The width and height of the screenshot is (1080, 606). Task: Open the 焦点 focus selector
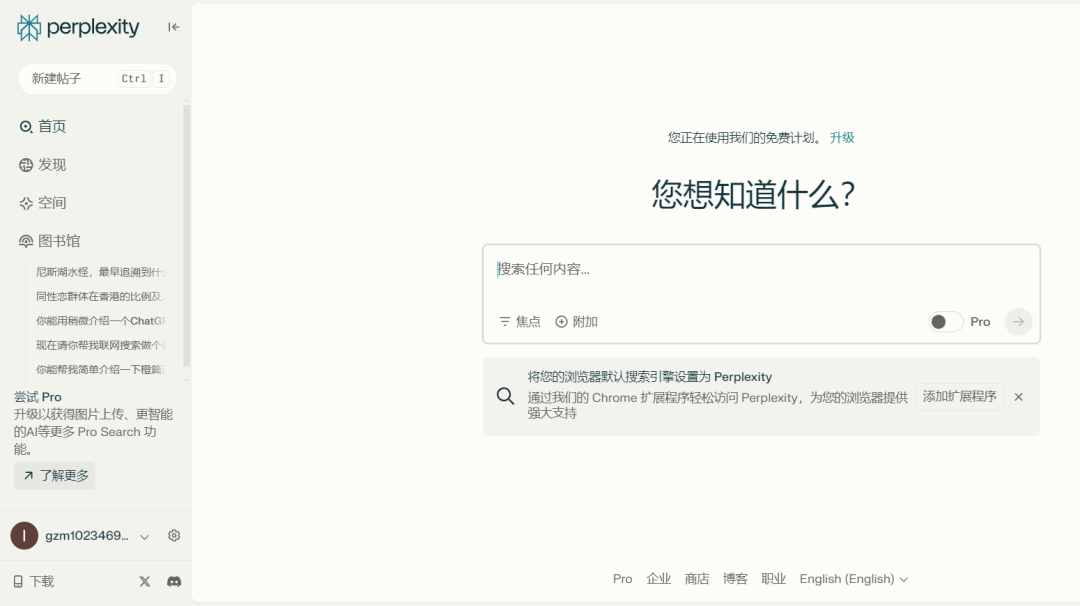(520, 322)
